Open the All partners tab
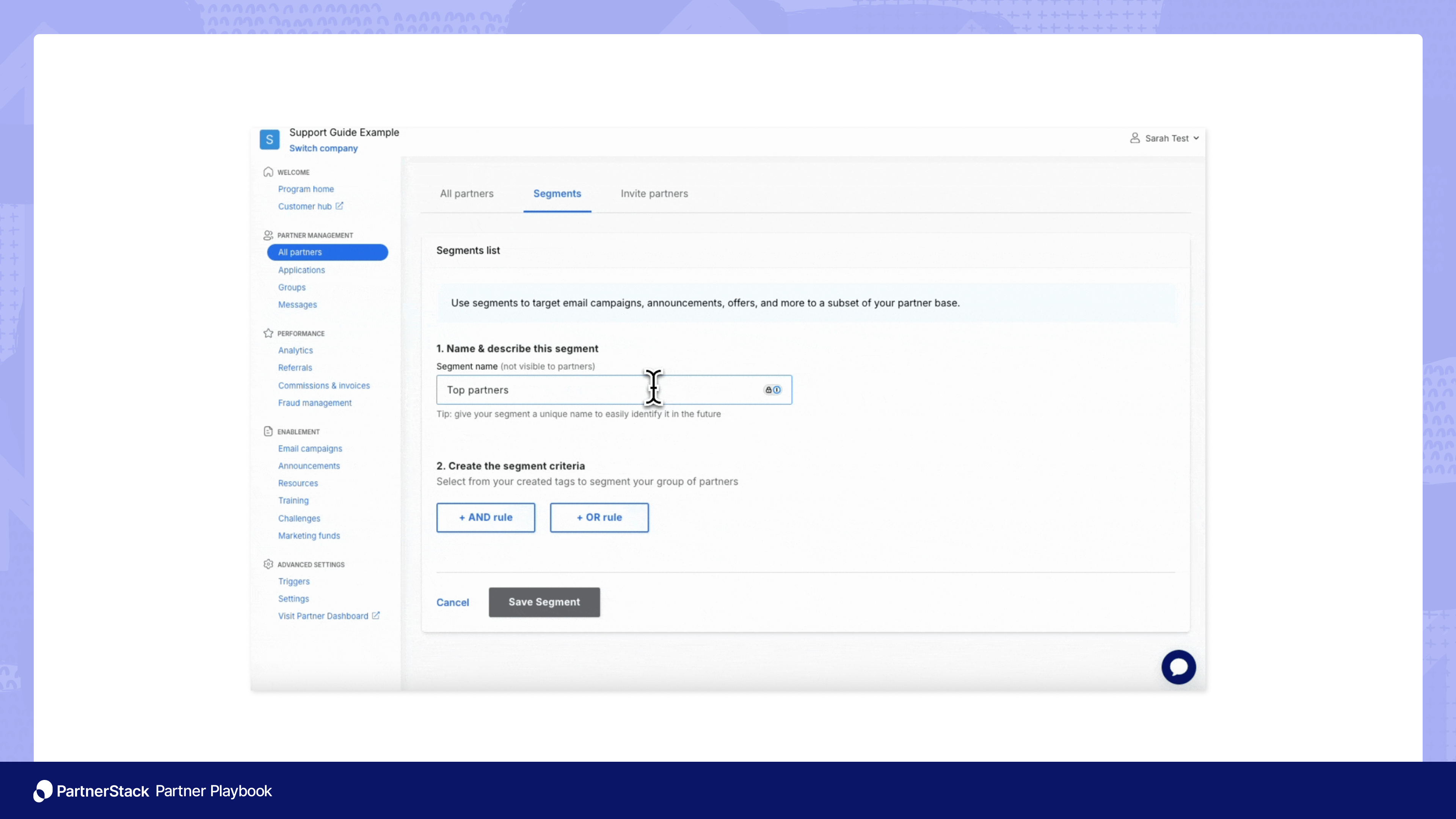Image resolution: width=1456 pixels, height=819 pixels. pos(467,193)
